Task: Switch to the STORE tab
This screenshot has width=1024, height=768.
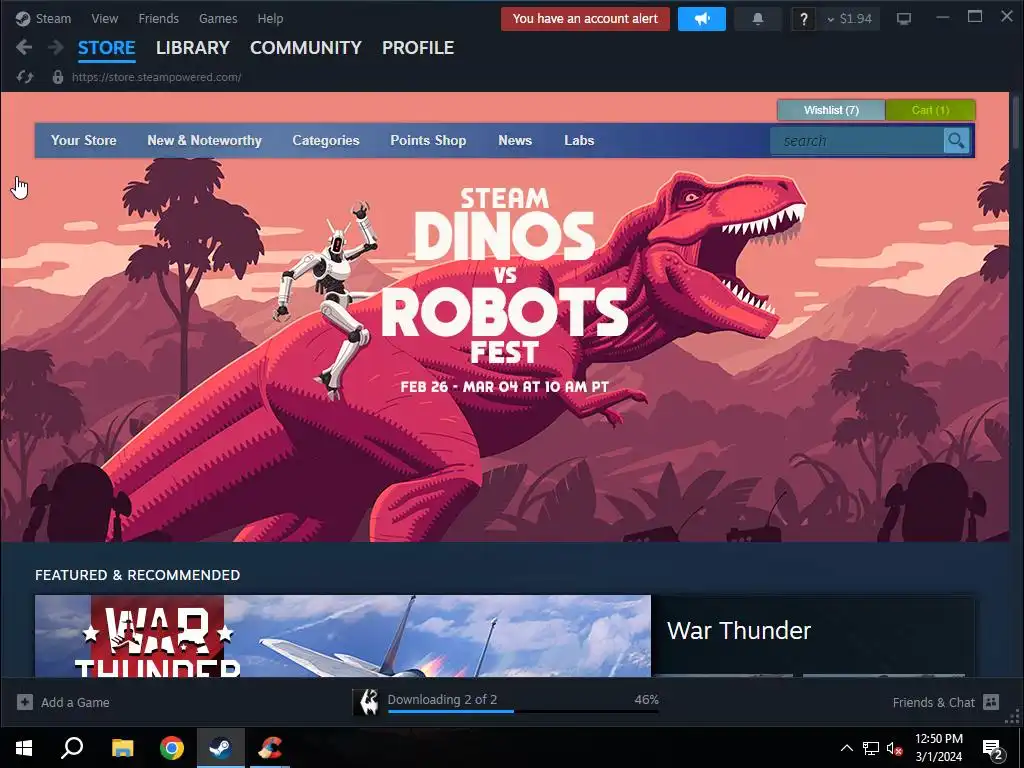Action: 106,48
